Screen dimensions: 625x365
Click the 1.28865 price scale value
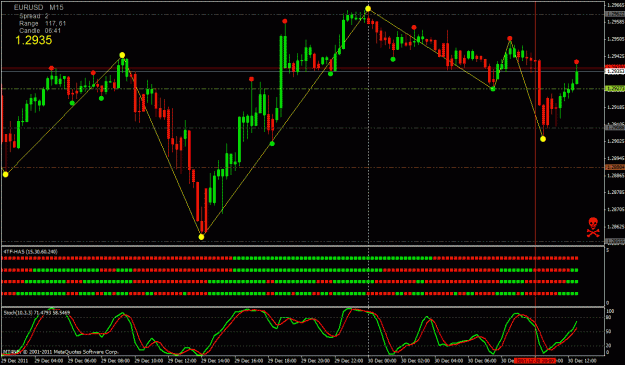click(x=616, y=175)
